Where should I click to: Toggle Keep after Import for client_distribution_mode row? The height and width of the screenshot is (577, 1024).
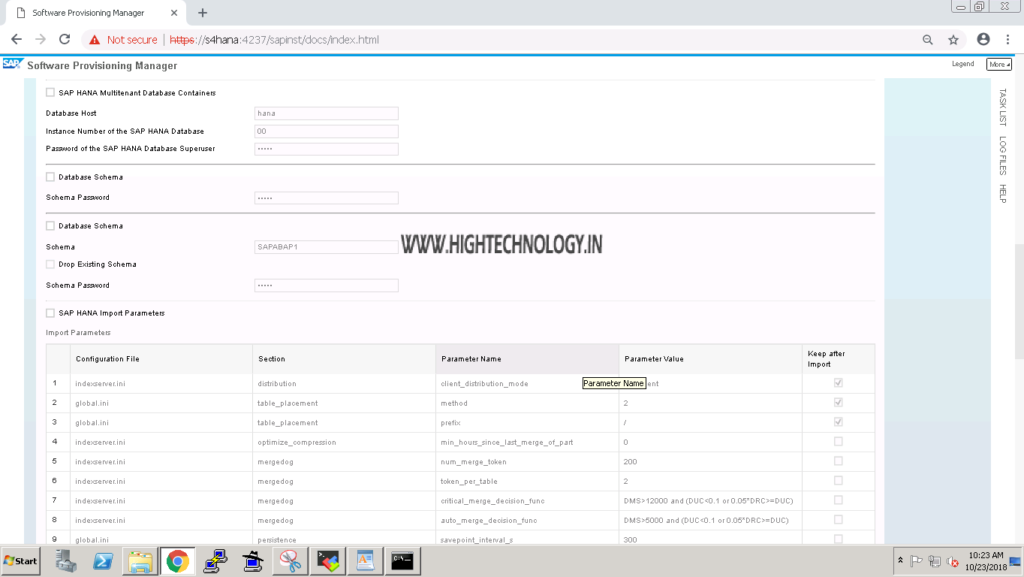(x=838, y=383)
